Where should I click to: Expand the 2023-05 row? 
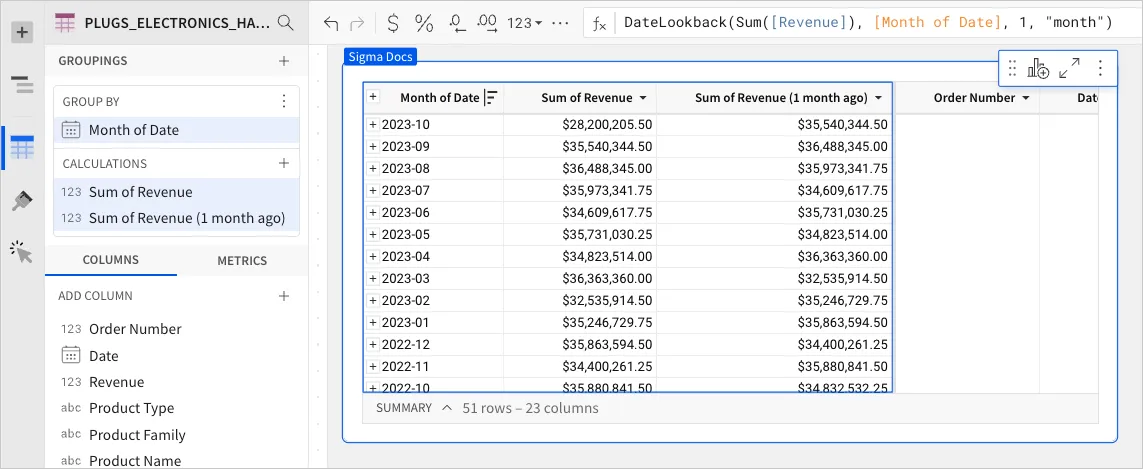372,234
